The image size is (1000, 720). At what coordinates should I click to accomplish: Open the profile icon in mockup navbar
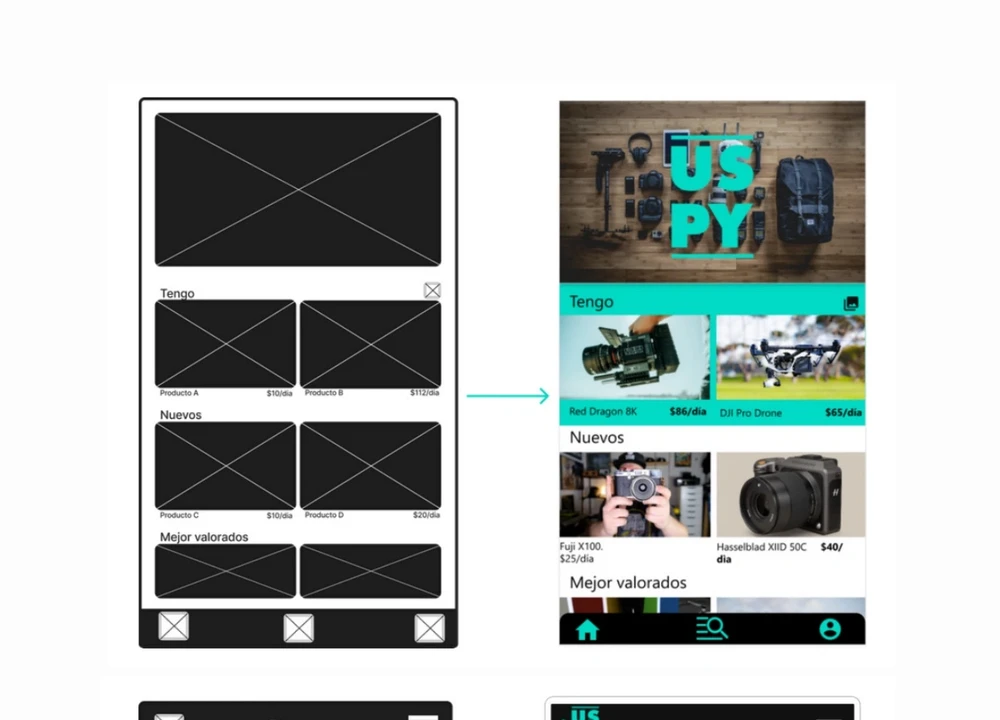click(830, 629)
